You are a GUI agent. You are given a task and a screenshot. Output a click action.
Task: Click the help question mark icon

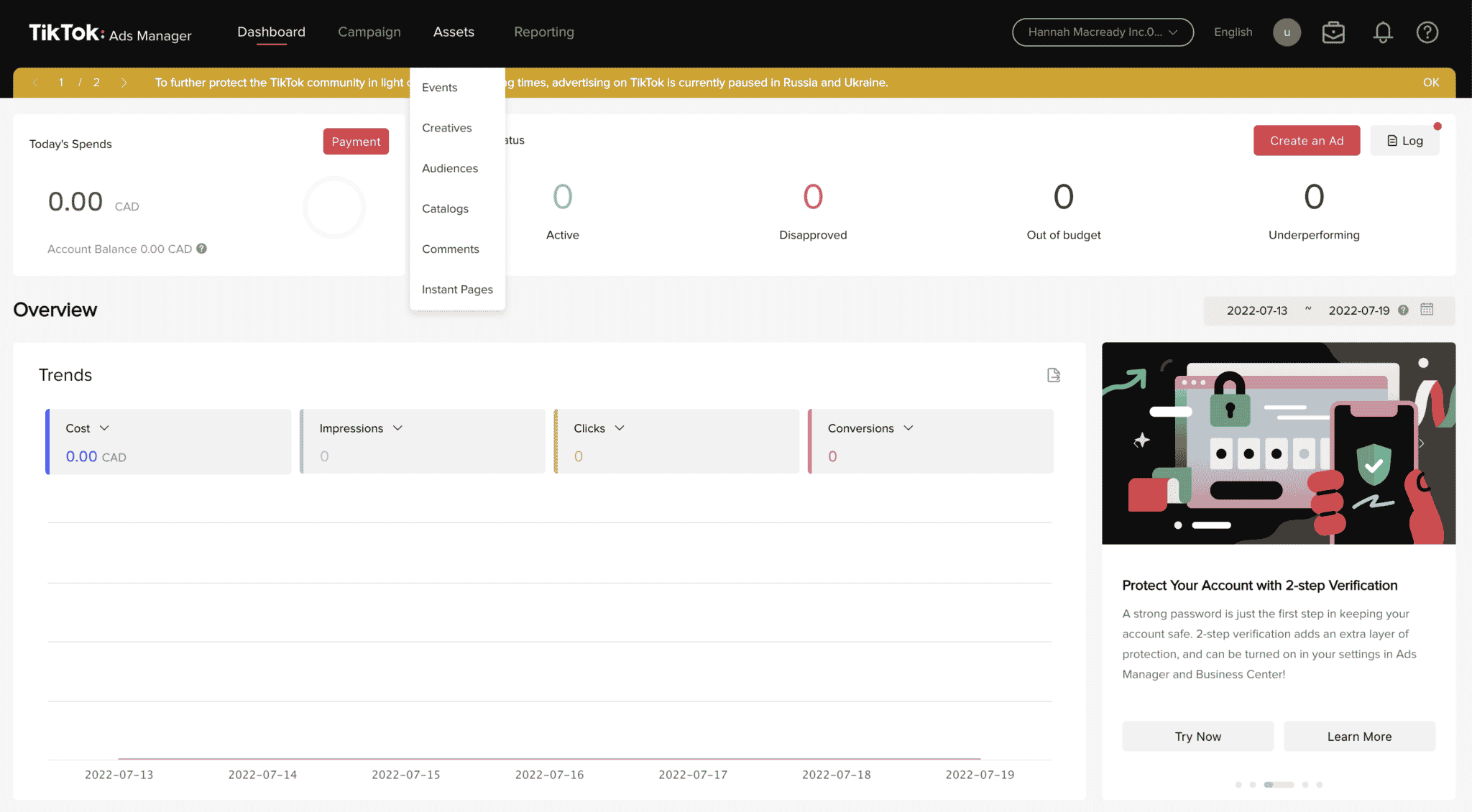pos(1427,32)
